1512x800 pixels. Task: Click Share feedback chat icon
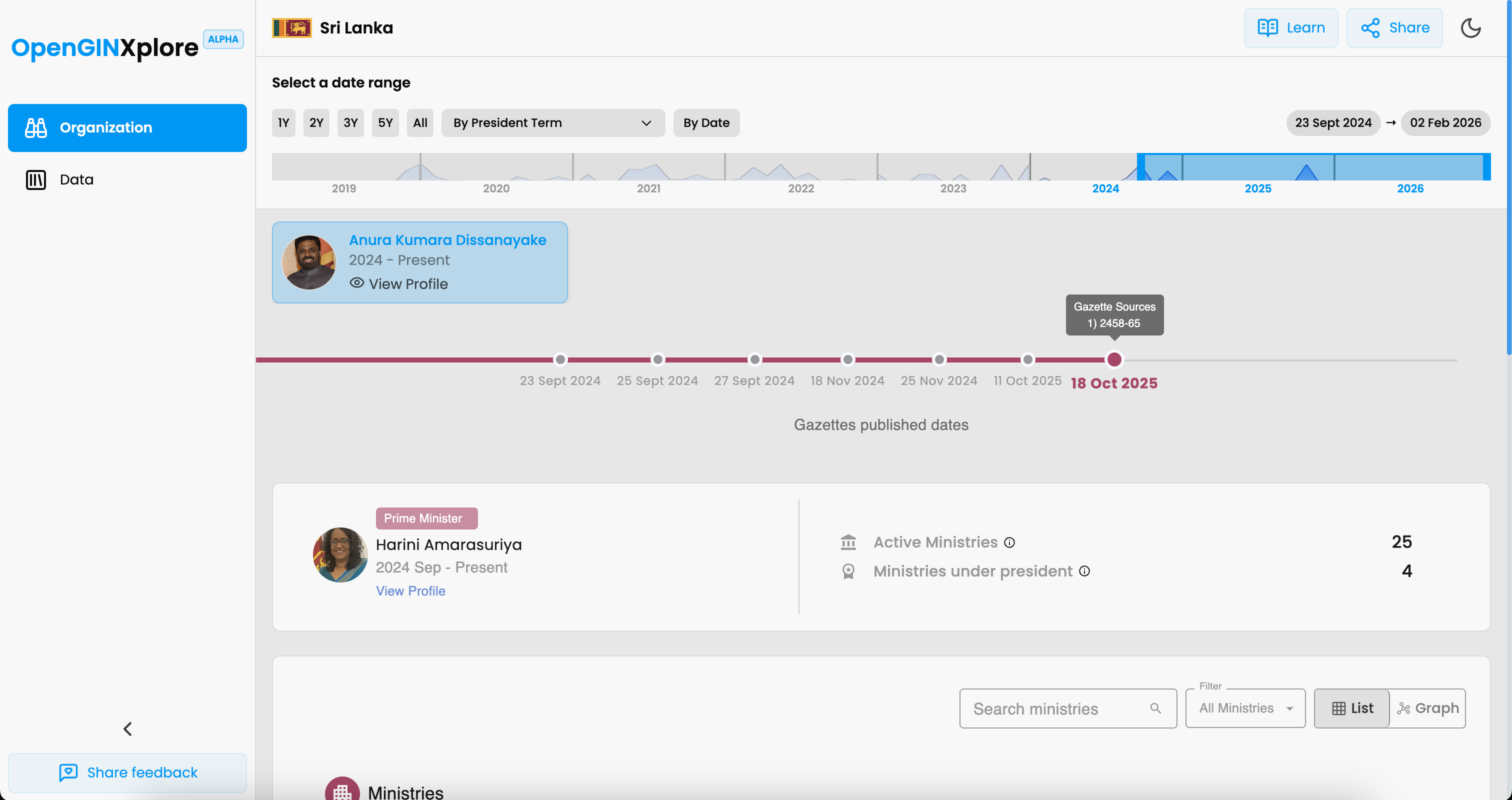pos(68,772)
